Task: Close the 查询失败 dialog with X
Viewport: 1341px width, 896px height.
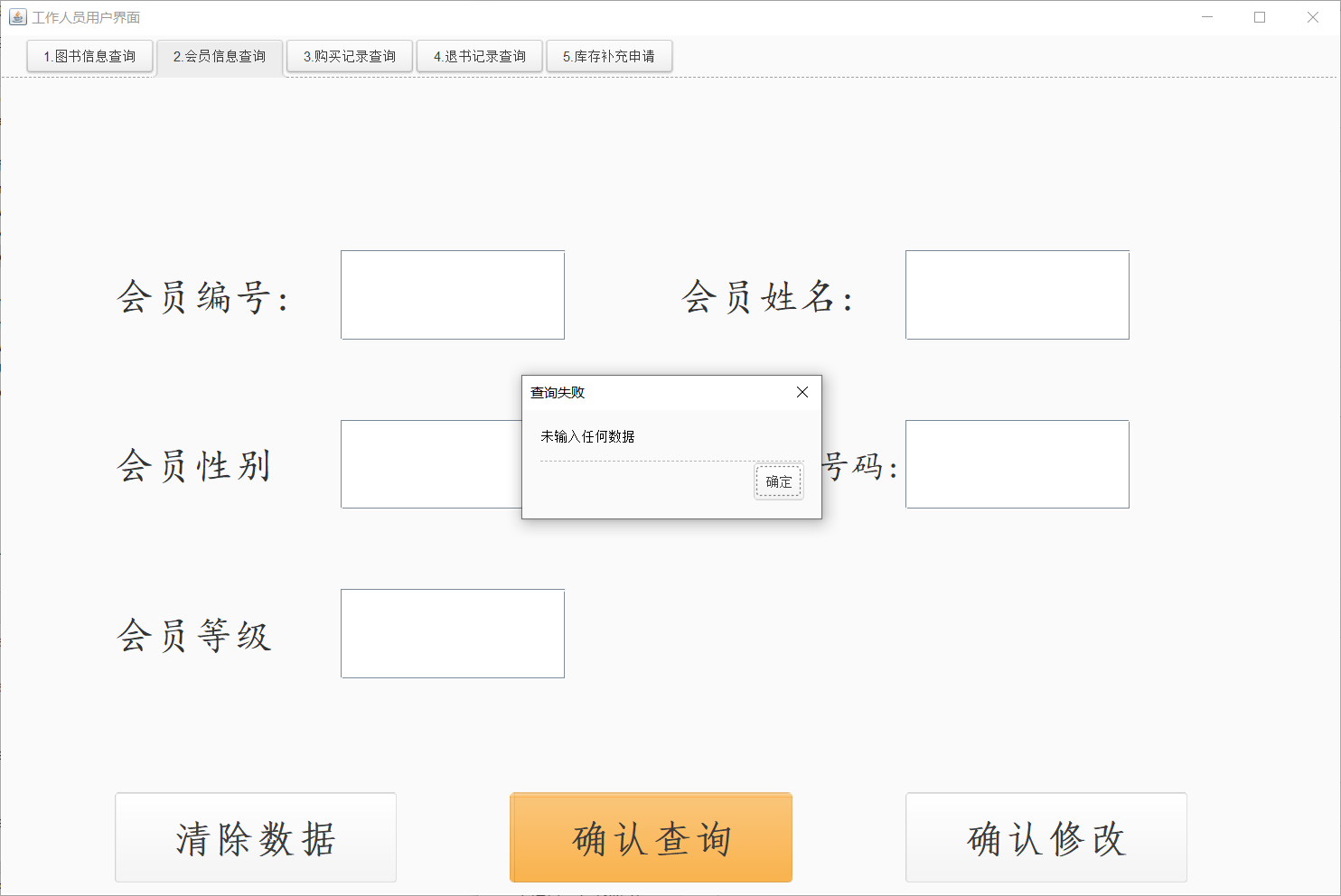Action: [802, 392]
